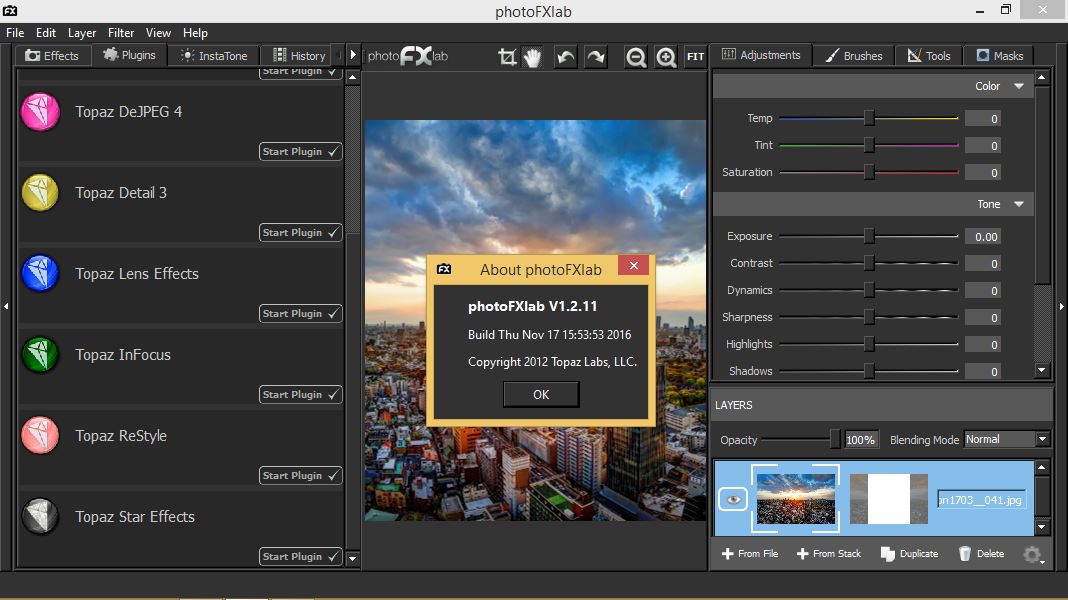This screenshot has height=600, width=1068.
Task: Switch to the InstaTone tab
Action: point(214,56)
